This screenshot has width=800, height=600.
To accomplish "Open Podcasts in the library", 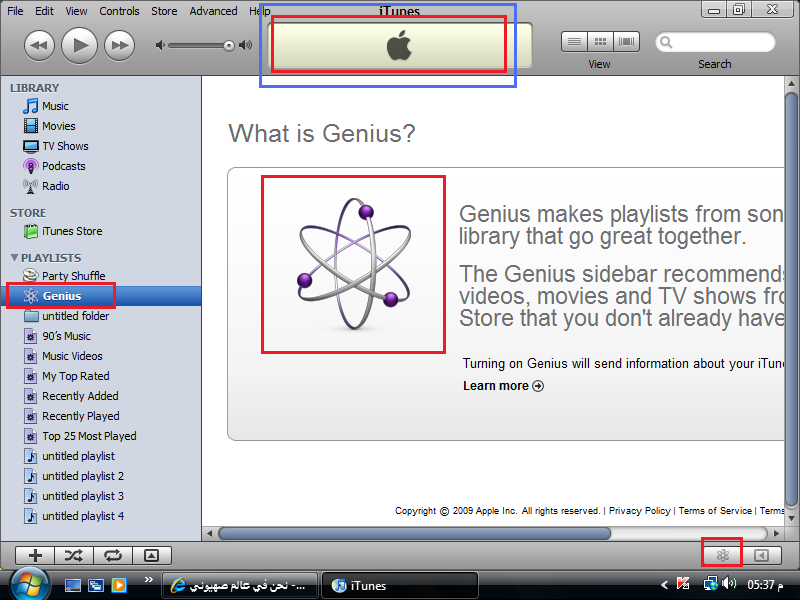I will tap(54, 166).
